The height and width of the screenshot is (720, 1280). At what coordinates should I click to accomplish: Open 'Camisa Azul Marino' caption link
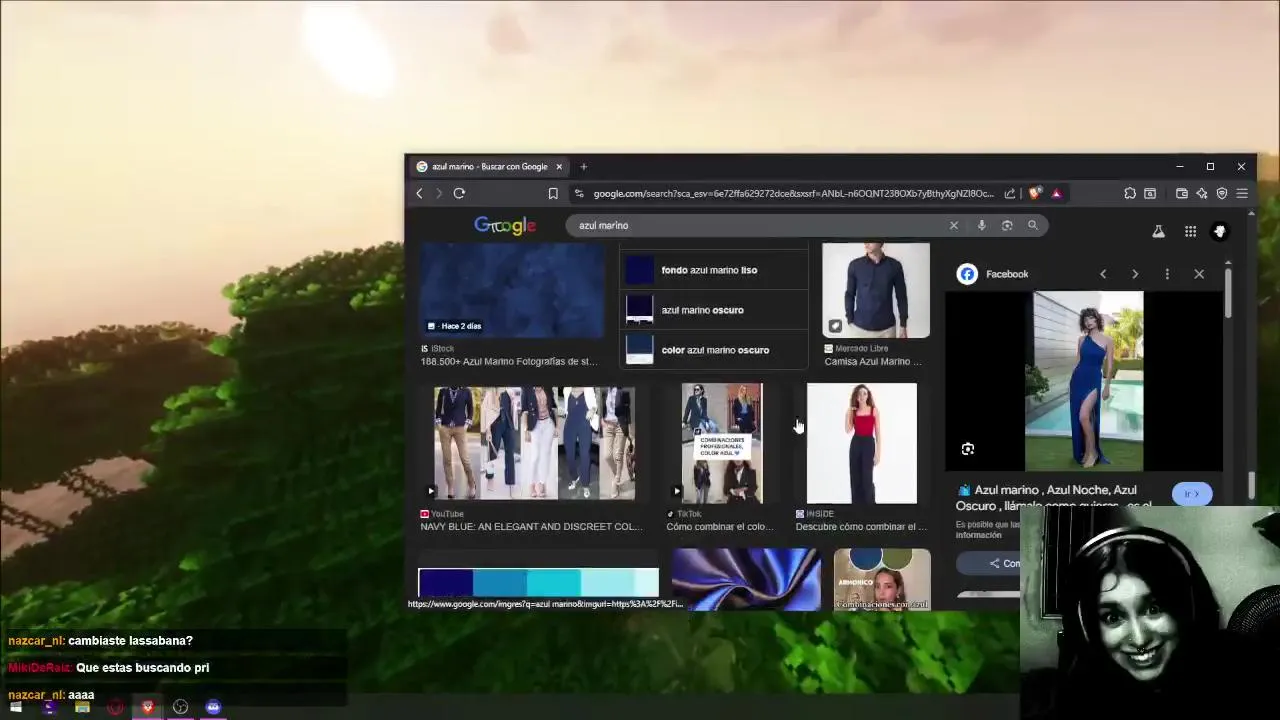click(x=873, y=362)
